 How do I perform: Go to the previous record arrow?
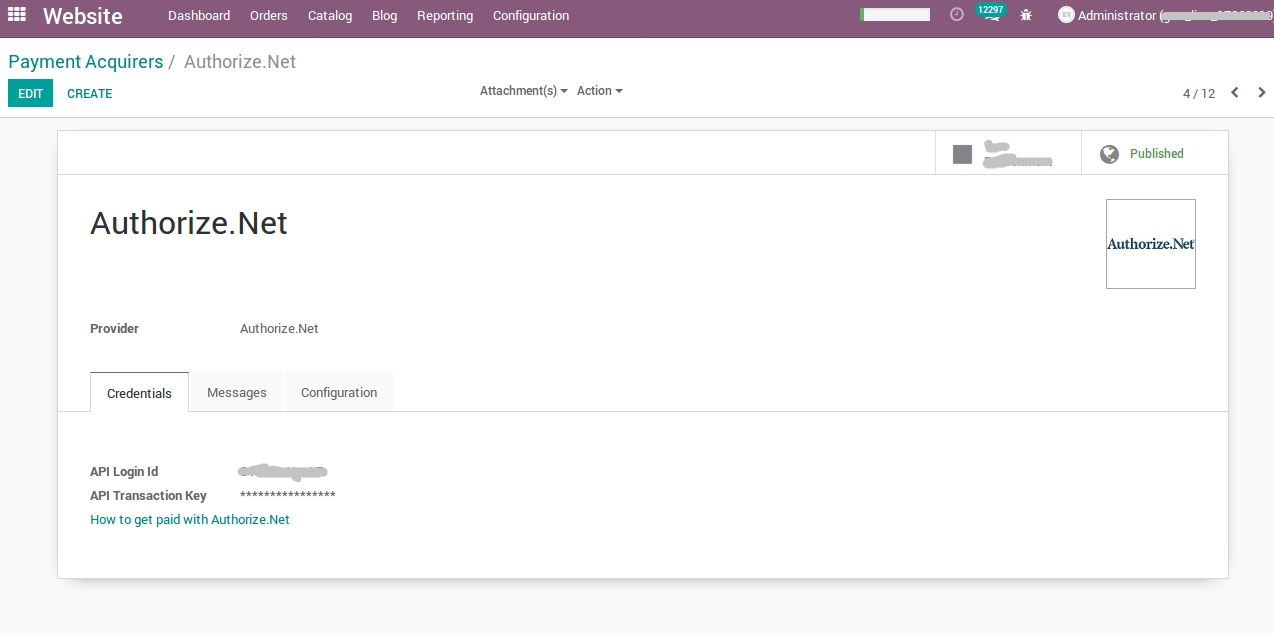click(x=1235, y=93)
